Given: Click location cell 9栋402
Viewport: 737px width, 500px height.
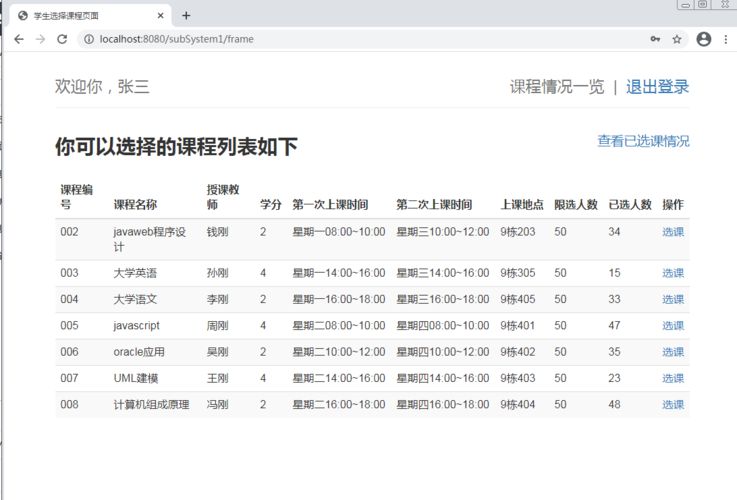Looking at the screenshot, I should [x=517, y=352].
